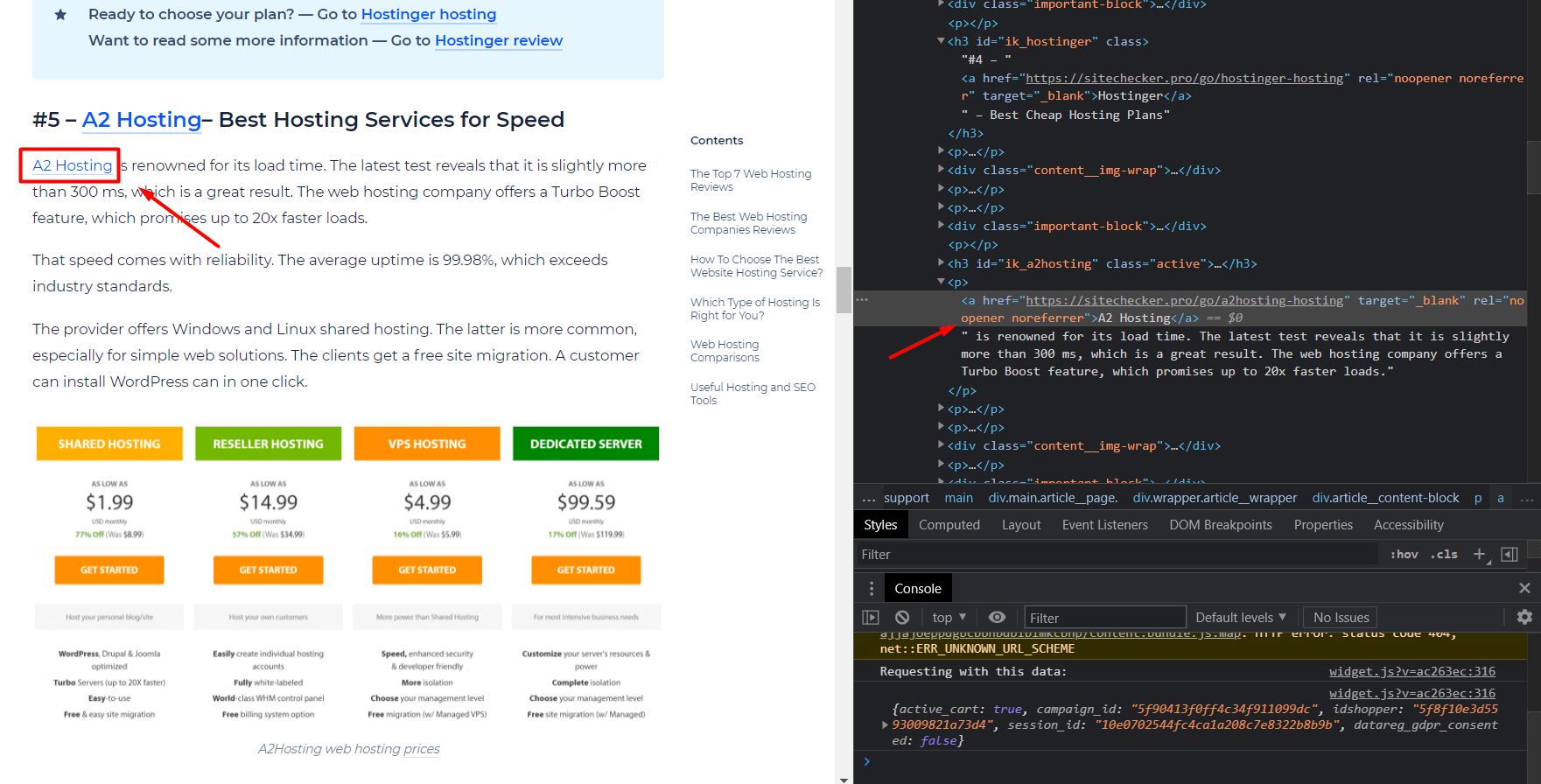Select div.main.article__page. in breadcrumb
Viewport: 1541px width, 784px height.
(x=1053, y=497)
